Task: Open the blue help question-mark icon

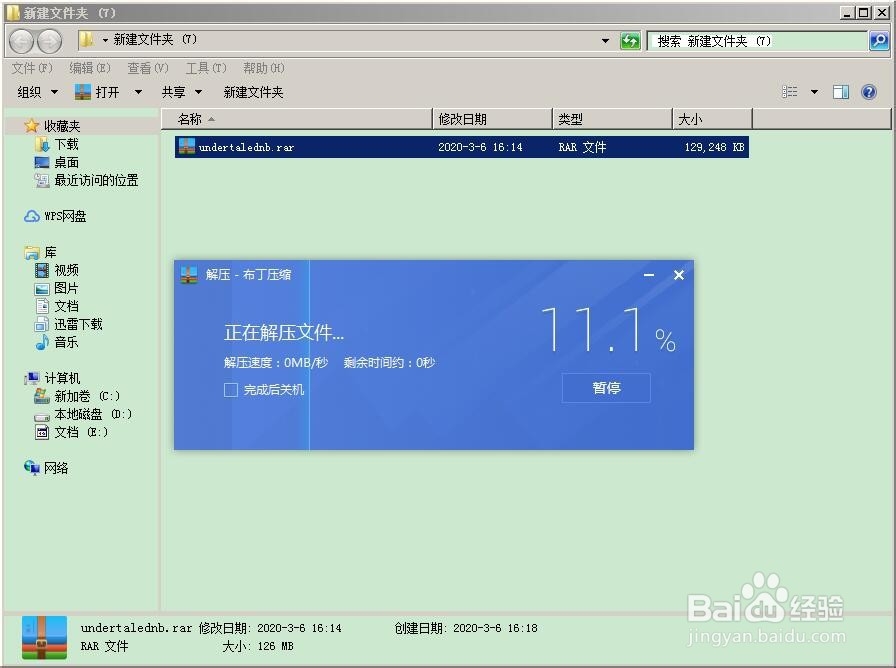Action: pos(869,92)
